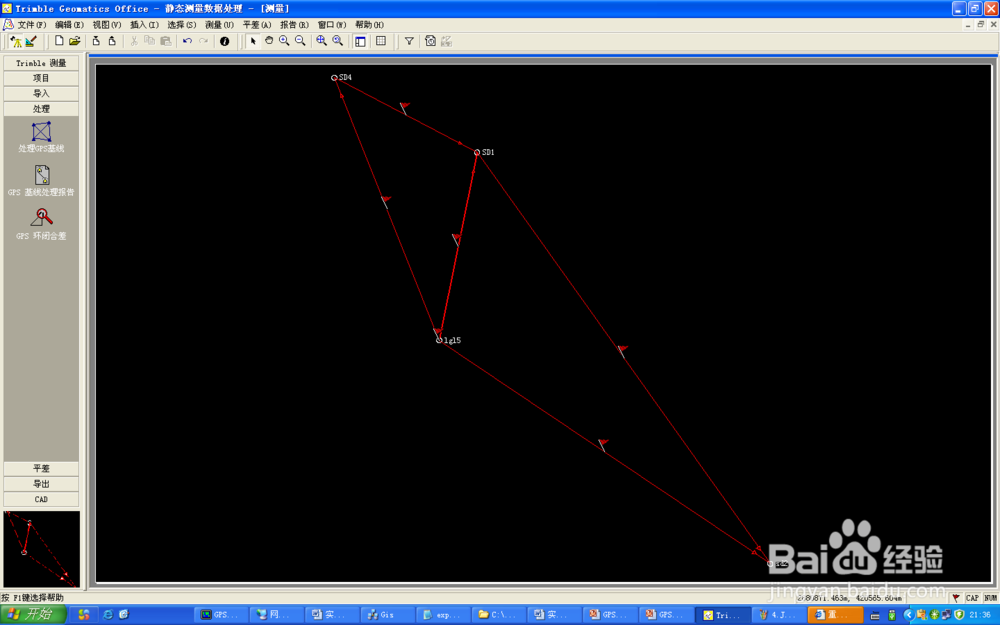Open the 视图(V) menu
Image resolution: width=1000 pixels, height=625 pixels.
pos(107,25)
